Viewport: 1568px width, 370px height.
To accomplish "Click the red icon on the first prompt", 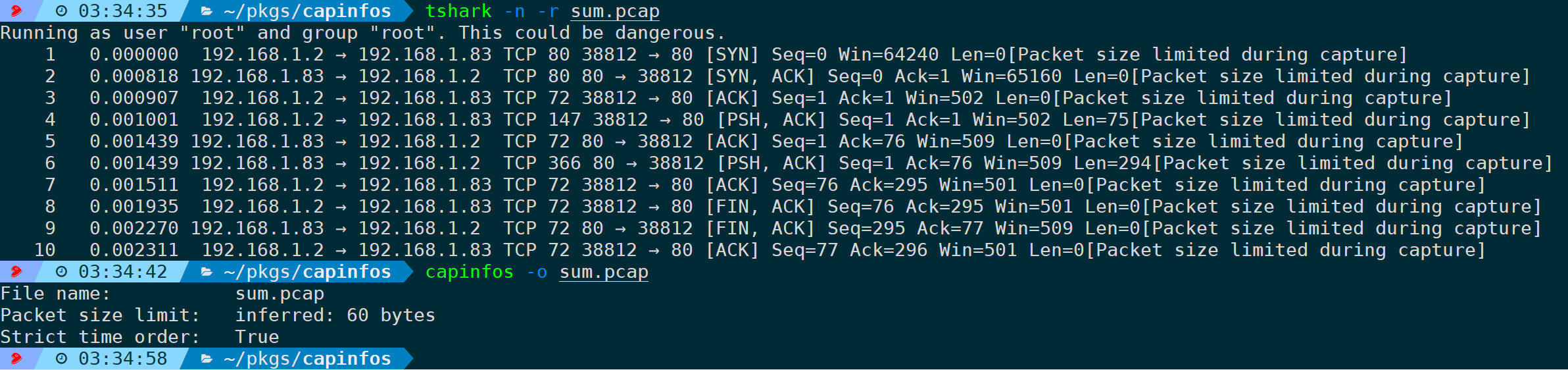I will (16, 11).
